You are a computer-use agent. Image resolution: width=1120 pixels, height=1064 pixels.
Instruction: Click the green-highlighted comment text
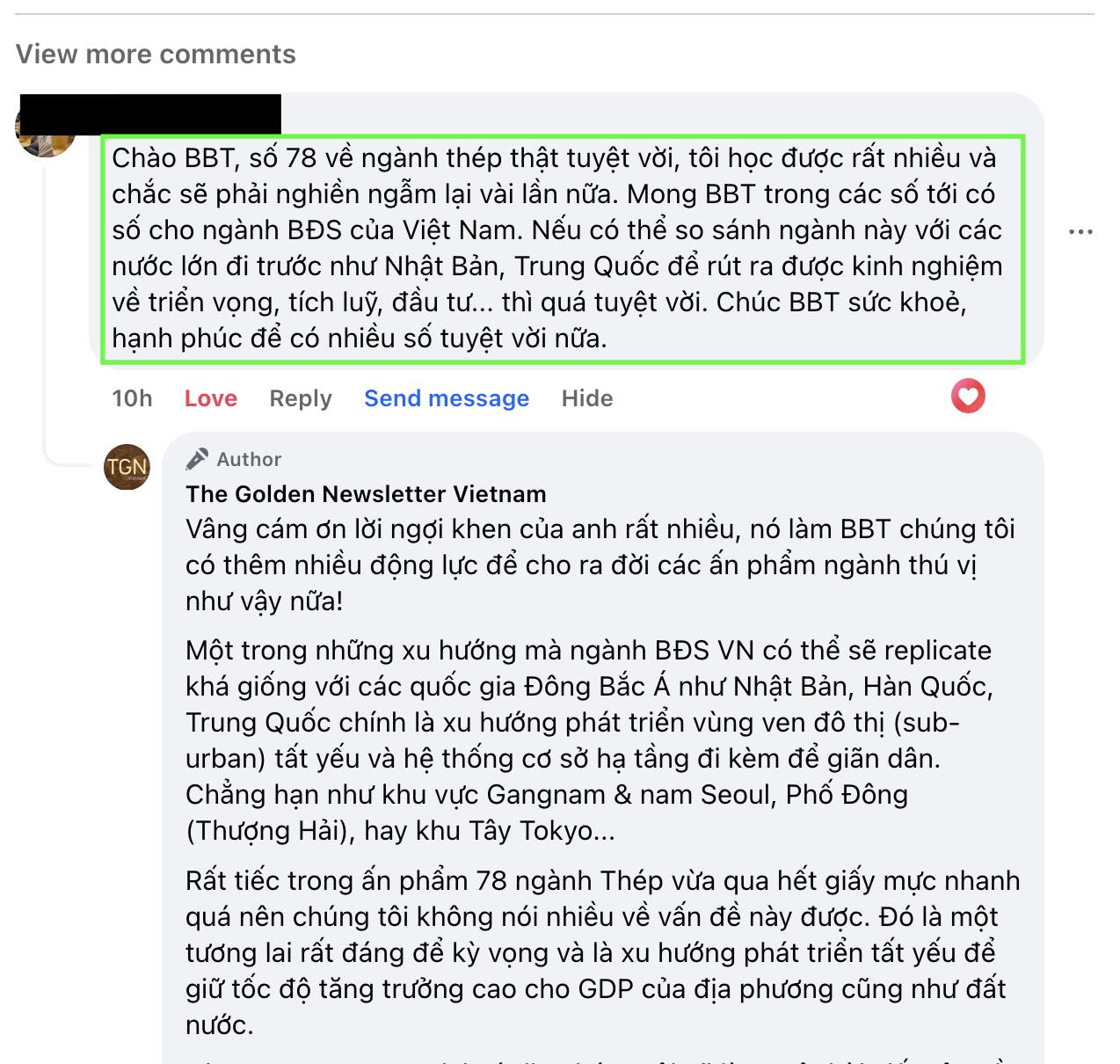pyautogui.click(x=563, y=248)
